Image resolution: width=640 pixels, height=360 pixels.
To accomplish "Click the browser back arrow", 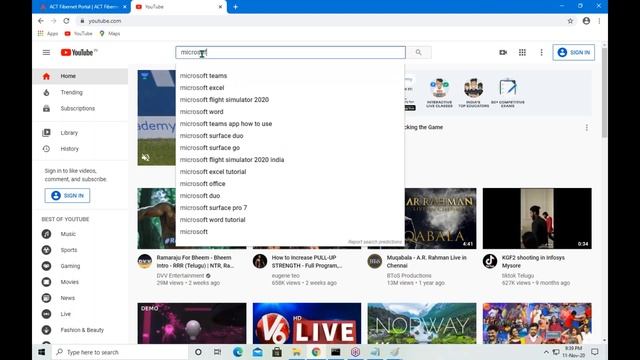I will (40, 21).
